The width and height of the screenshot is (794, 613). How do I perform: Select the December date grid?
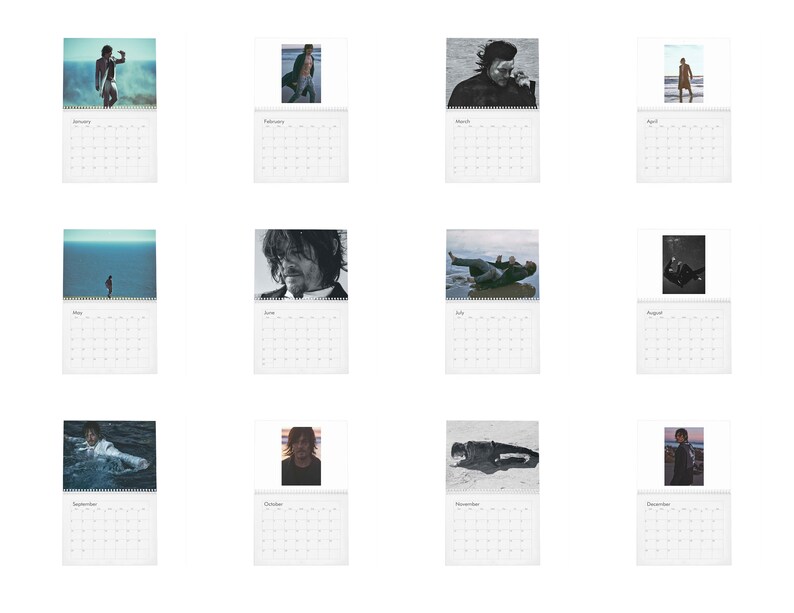684,533
